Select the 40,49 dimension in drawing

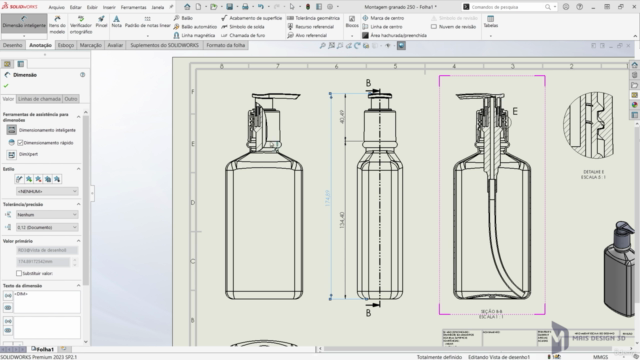(x=342, y=117)
